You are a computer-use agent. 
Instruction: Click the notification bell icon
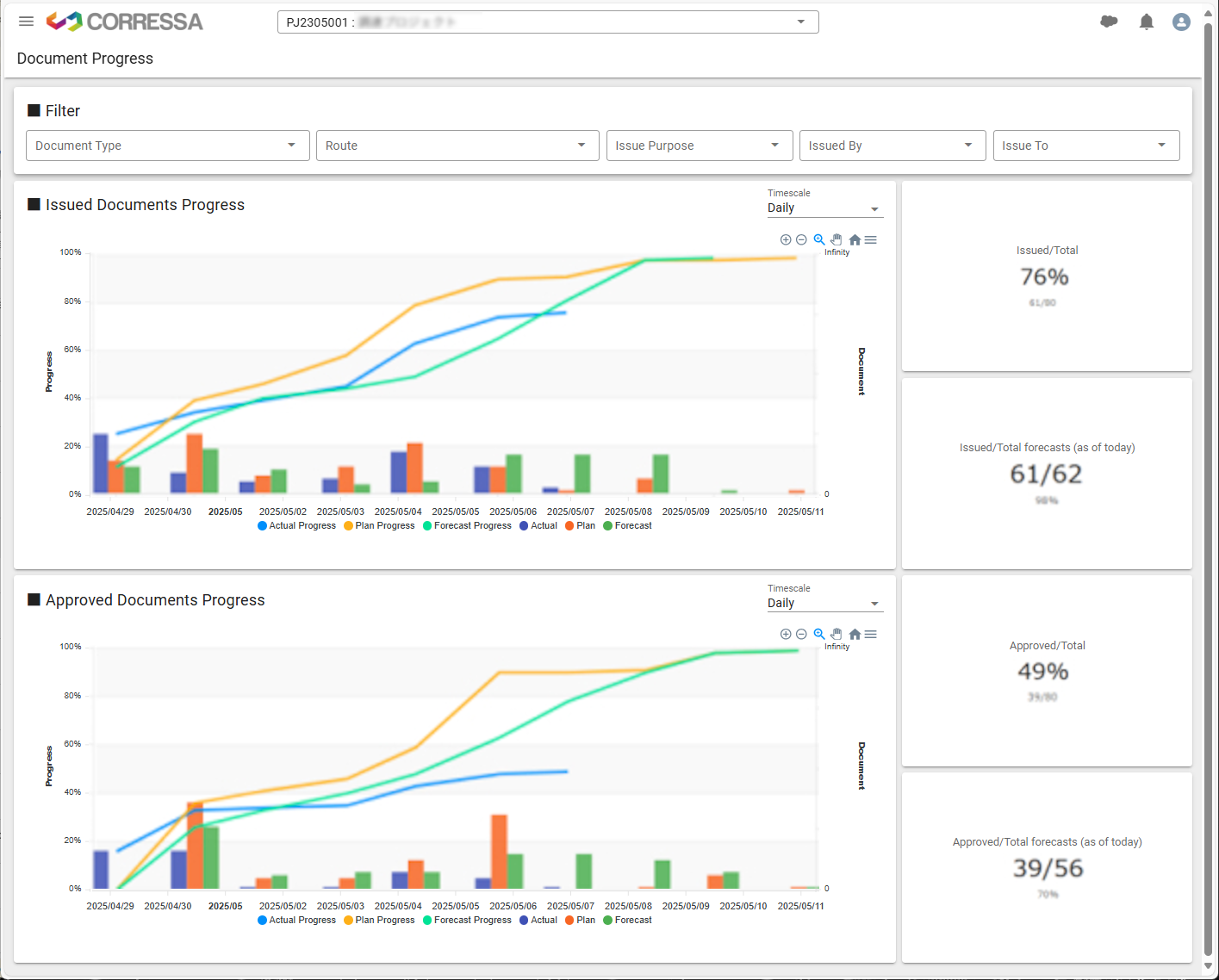point(1146,22)
